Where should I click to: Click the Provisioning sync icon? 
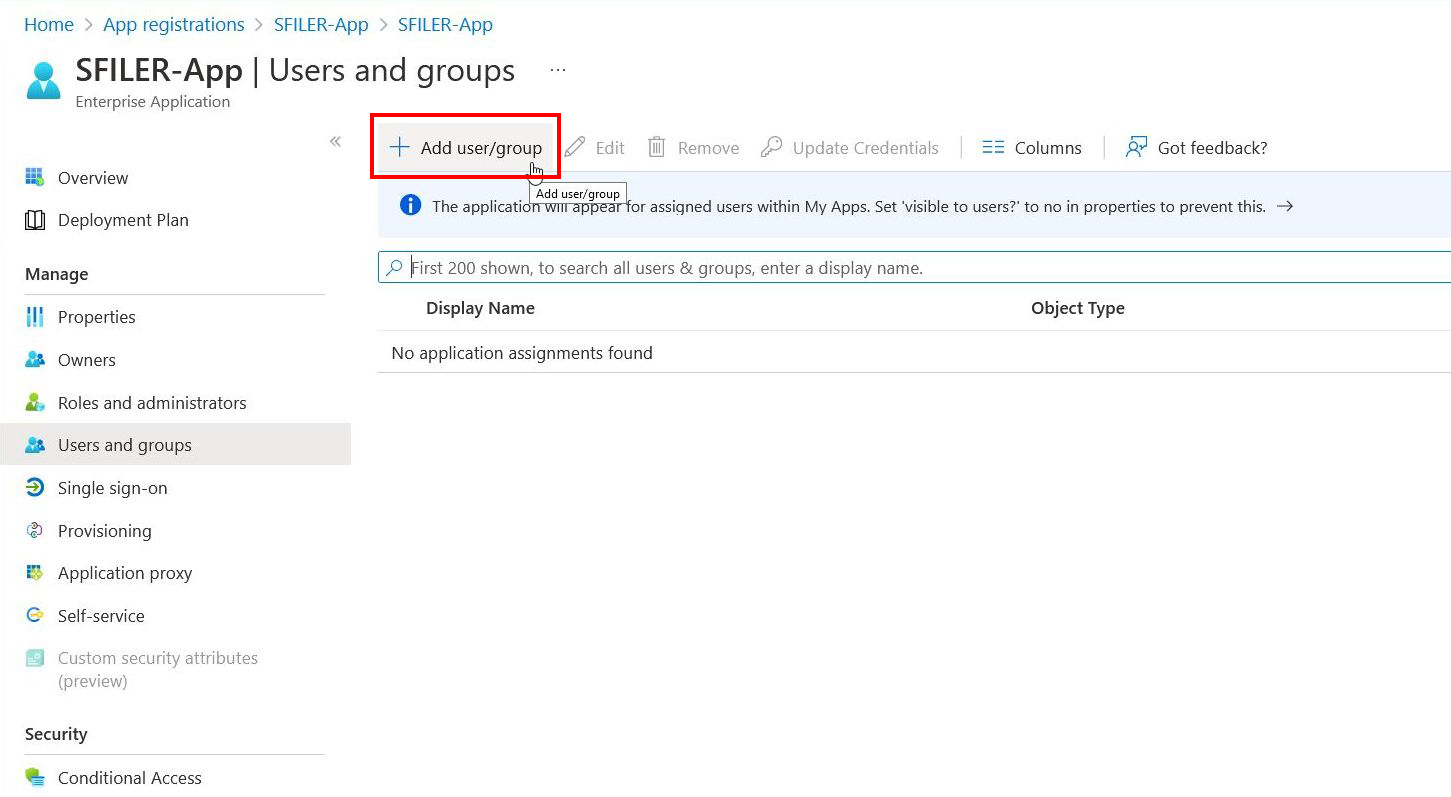pos(35,531)
